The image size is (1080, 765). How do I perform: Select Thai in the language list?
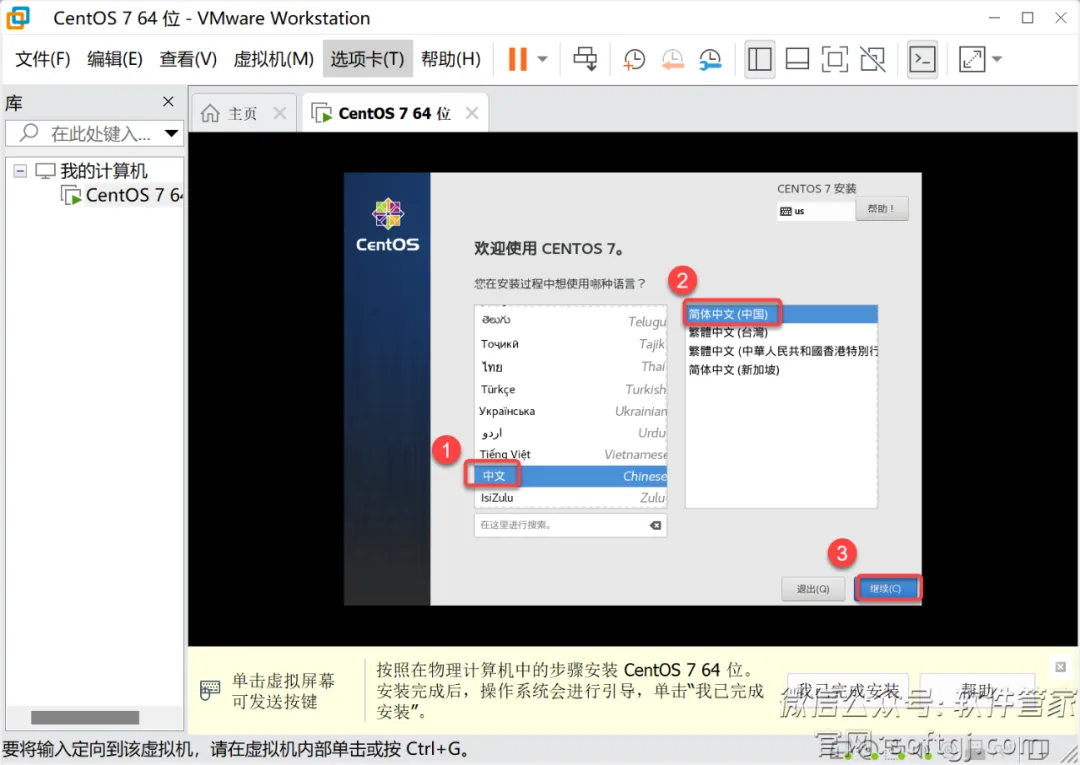pos(570,366)
